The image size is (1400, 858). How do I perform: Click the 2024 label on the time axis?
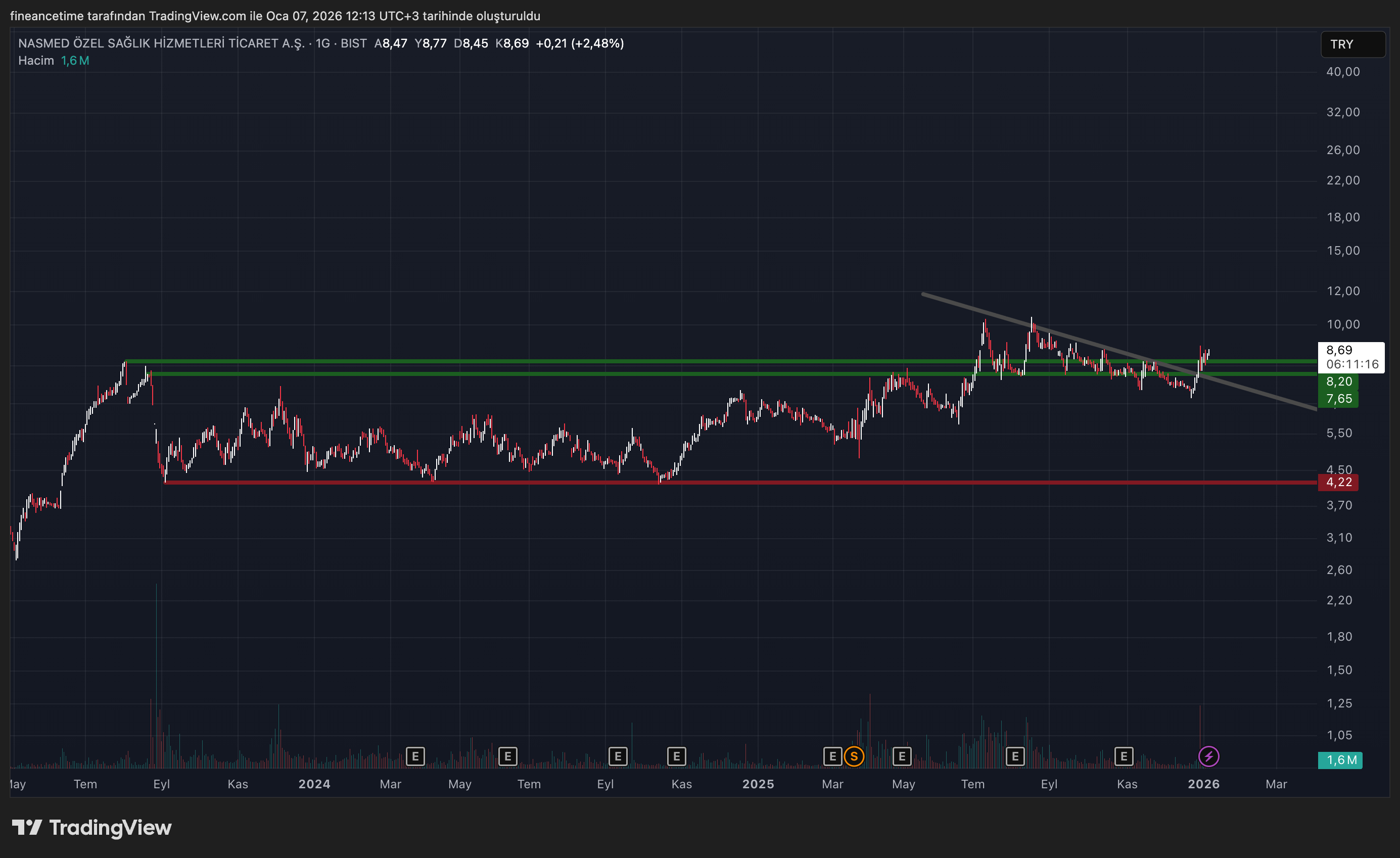314,784
